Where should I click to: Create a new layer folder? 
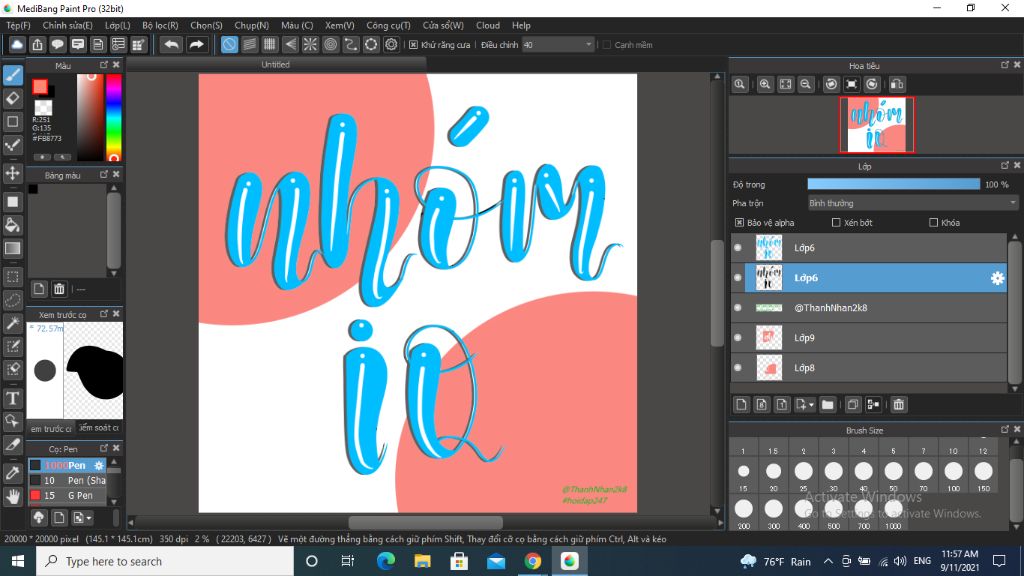click(827, 405)
